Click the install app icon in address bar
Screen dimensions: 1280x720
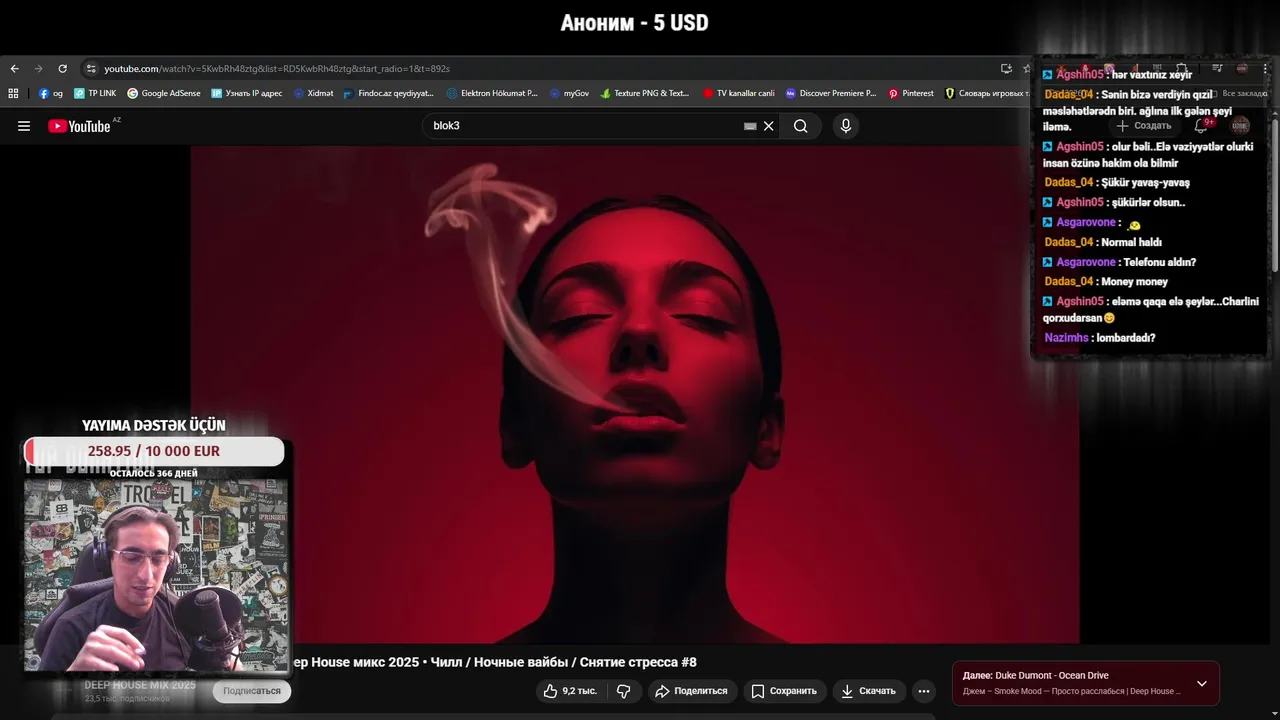pos(1006,69)
